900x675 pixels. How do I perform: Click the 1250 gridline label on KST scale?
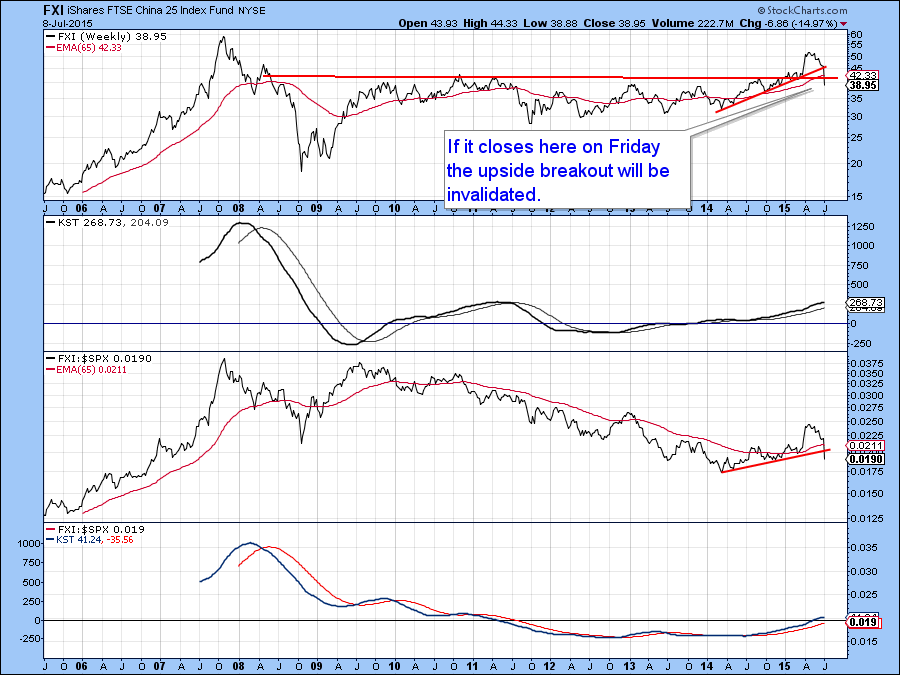click(x=863, y=227)
